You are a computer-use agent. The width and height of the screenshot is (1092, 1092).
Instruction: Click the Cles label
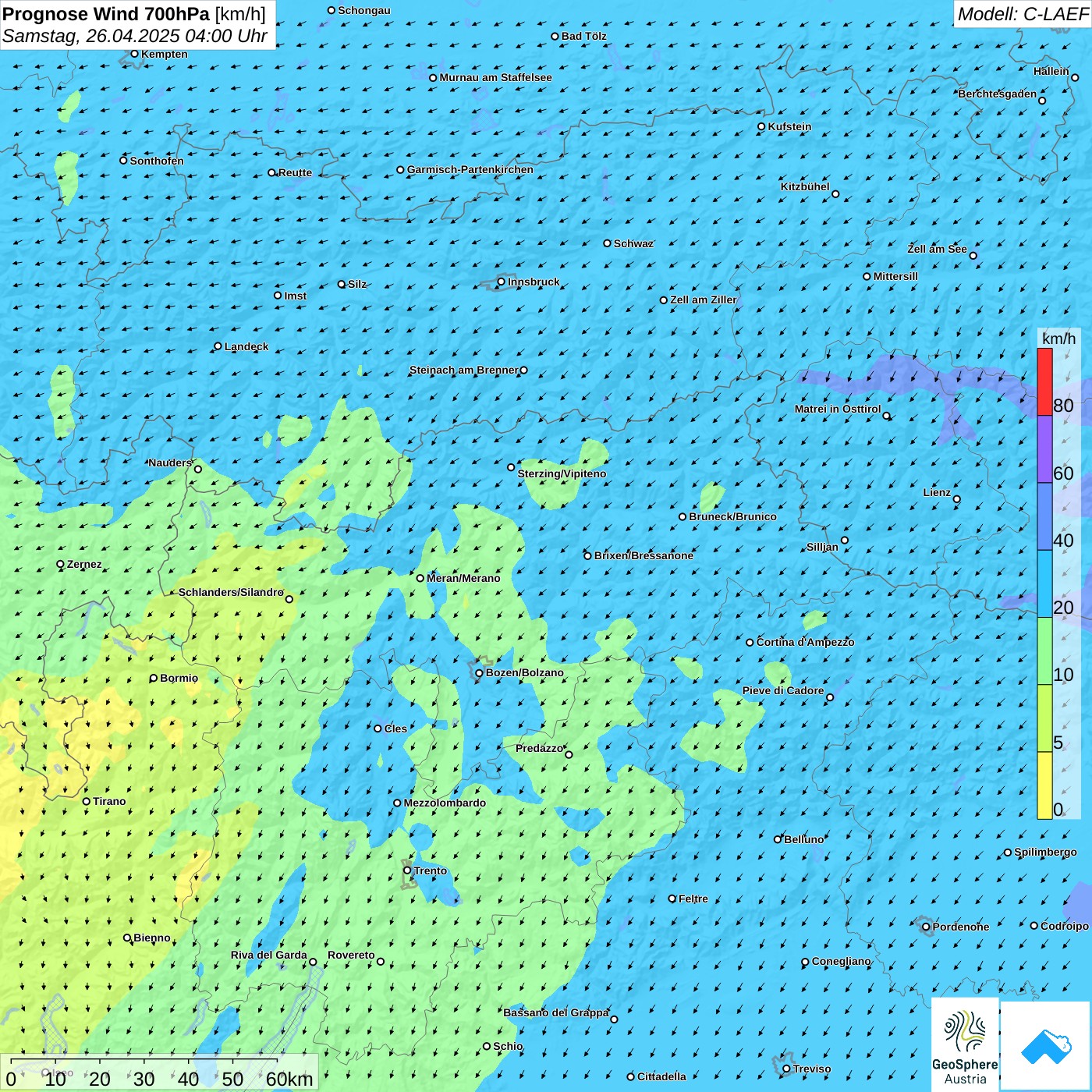pos(395,729)
